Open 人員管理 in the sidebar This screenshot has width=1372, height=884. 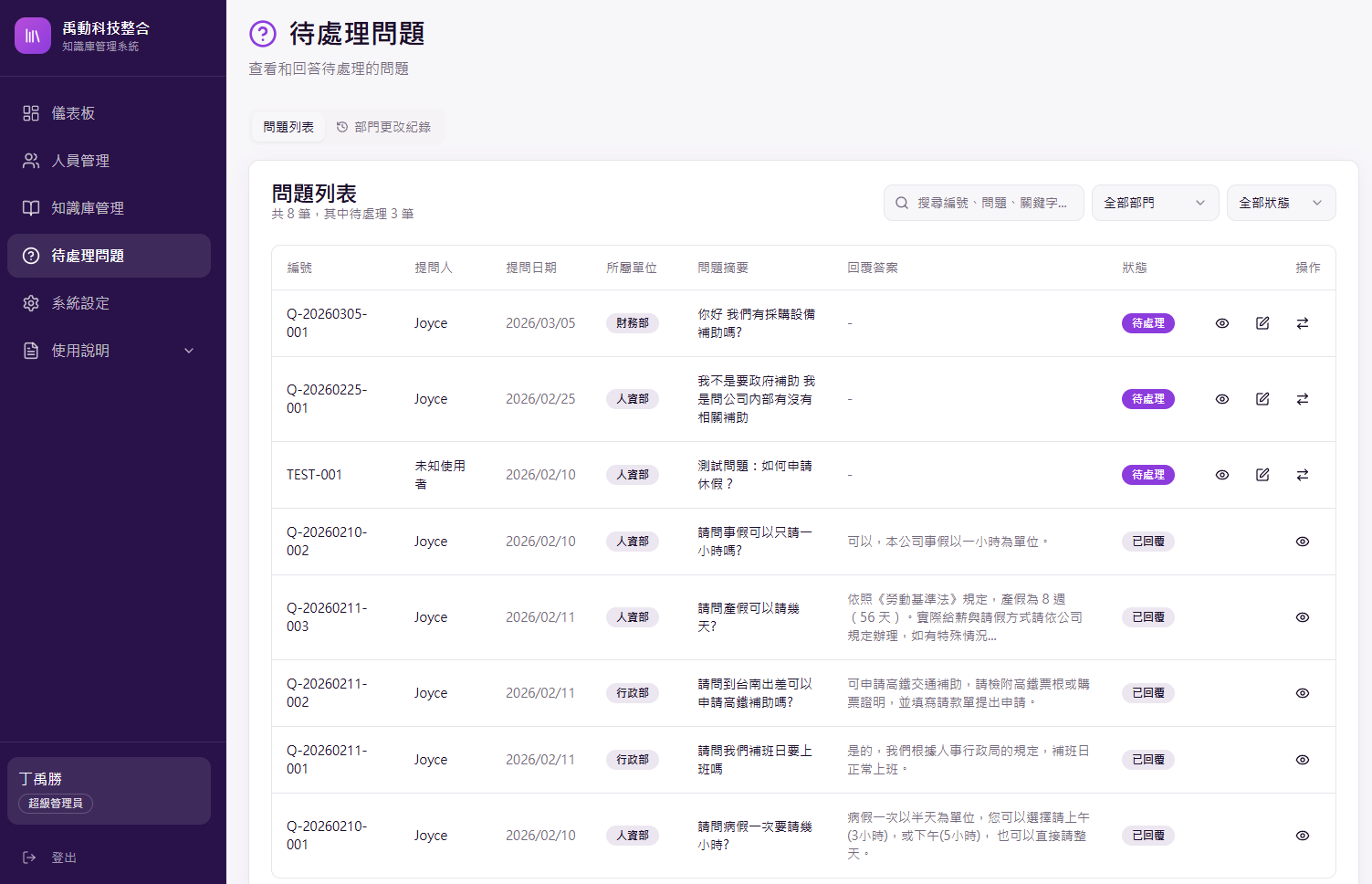109,161
